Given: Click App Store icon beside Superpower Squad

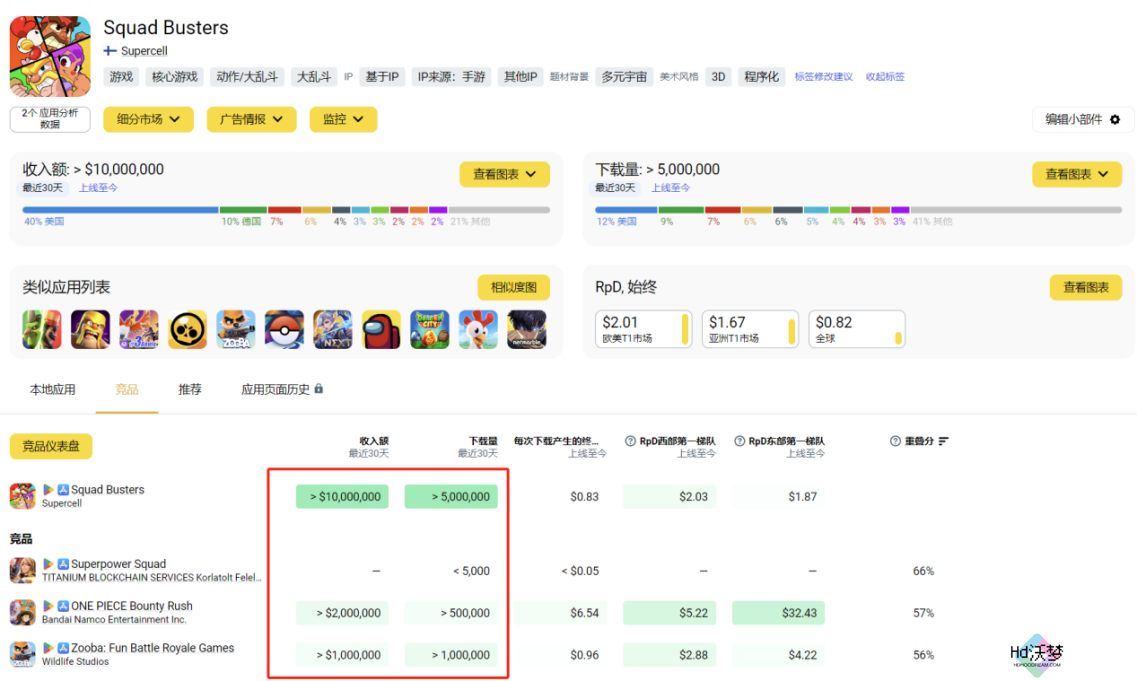Looking at the screenshot, I should [x=63, y=564].
